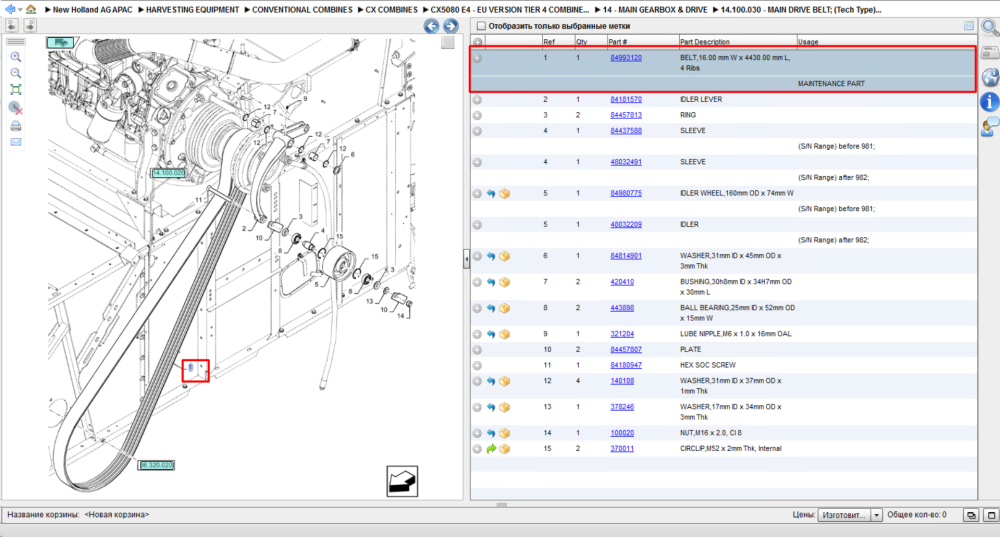
Task: Click the toolbar drag handle above zoom icons
Action: (x=16, y=41)
